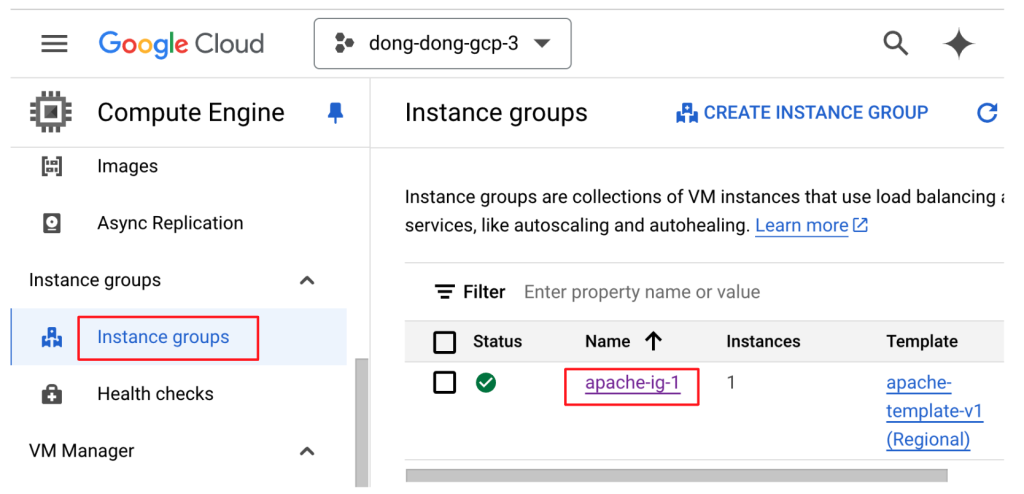1024x494 pixels.
Task: Open the Gemini sparkle assistant icon
Action: [958, 44]
